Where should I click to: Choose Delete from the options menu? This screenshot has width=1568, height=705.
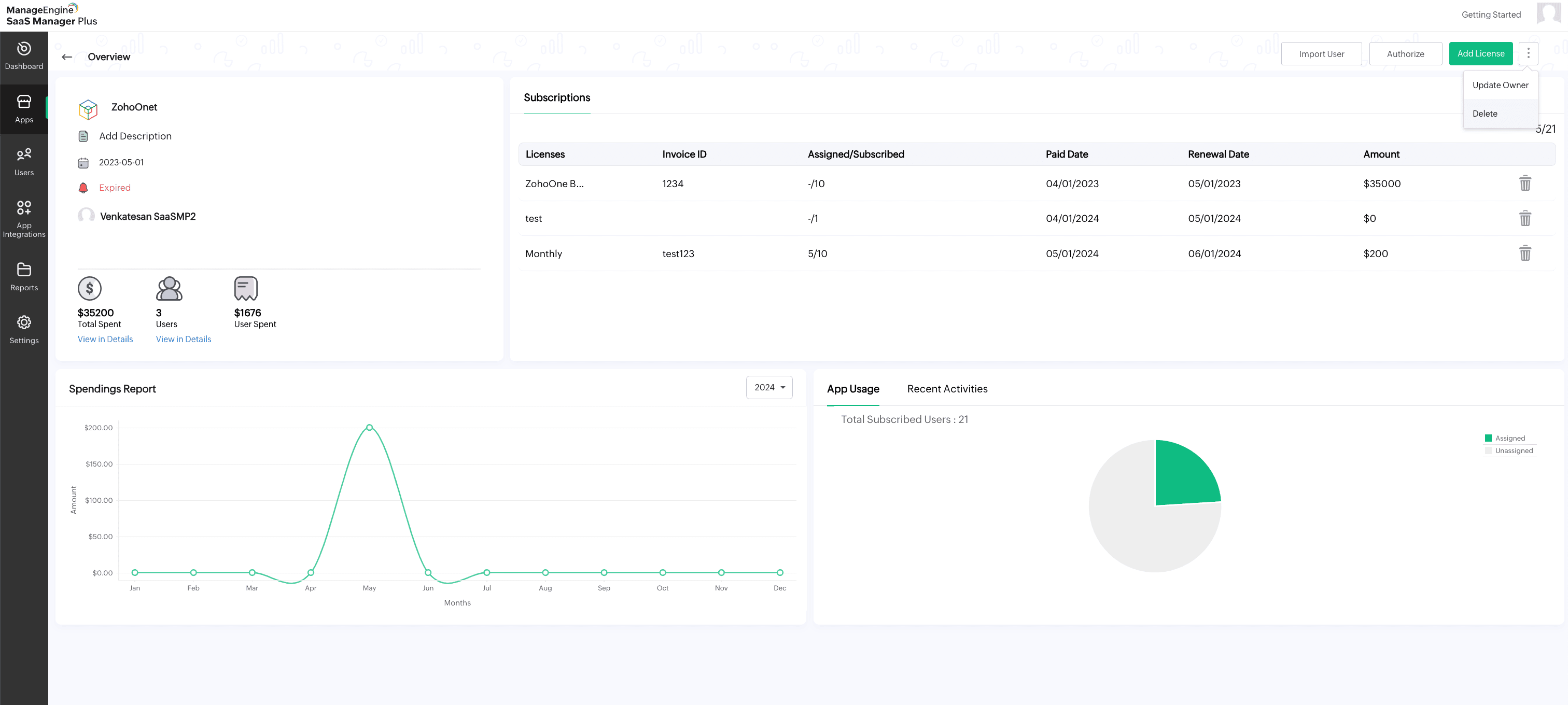[1485, 114]
